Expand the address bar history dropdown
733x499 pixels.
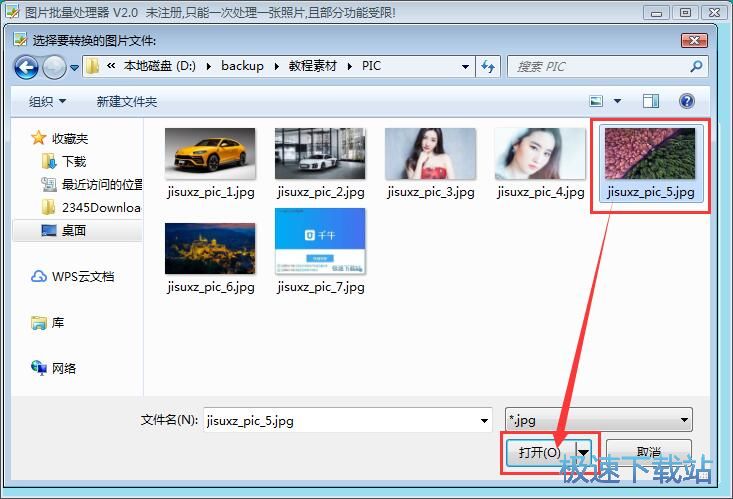465,66
